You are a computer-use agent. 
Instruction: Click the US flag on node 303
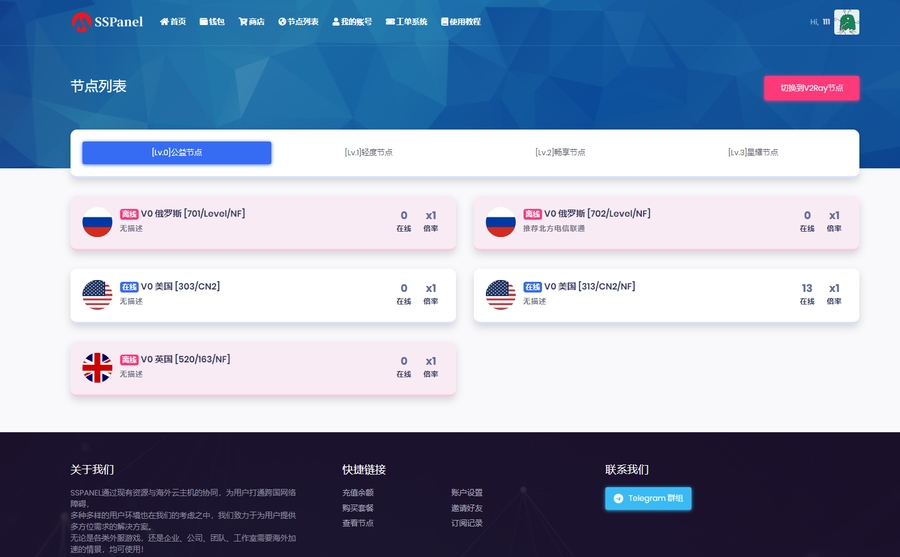(97, 295)
